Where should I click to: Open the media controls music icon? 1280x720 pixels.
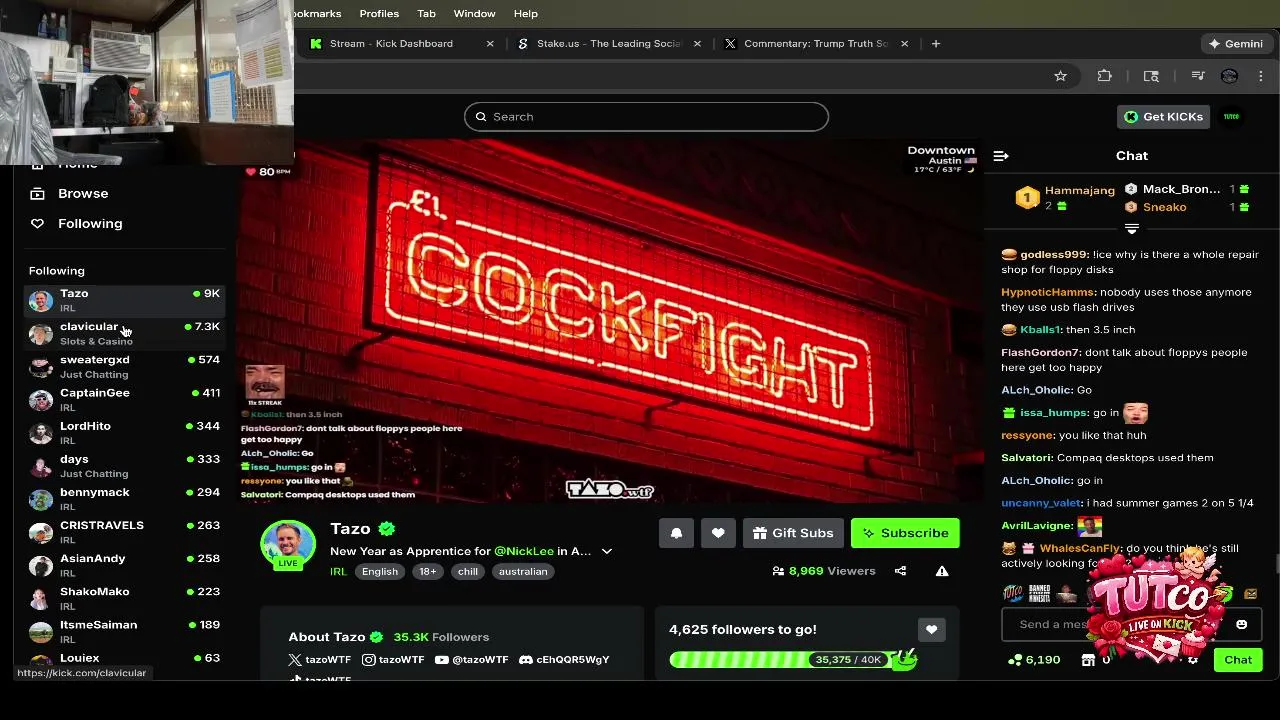coord(1198,76)
